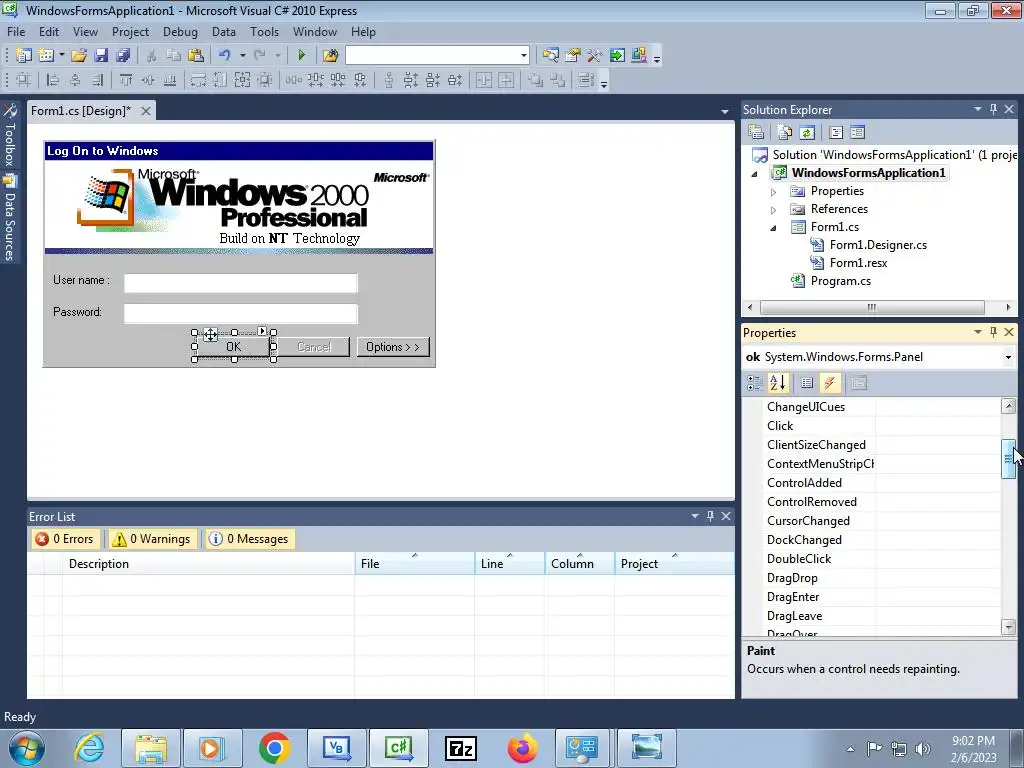Click the Align Bottoms layout icon
This screenshot has height=768, width=1024.
pos(169,80)
